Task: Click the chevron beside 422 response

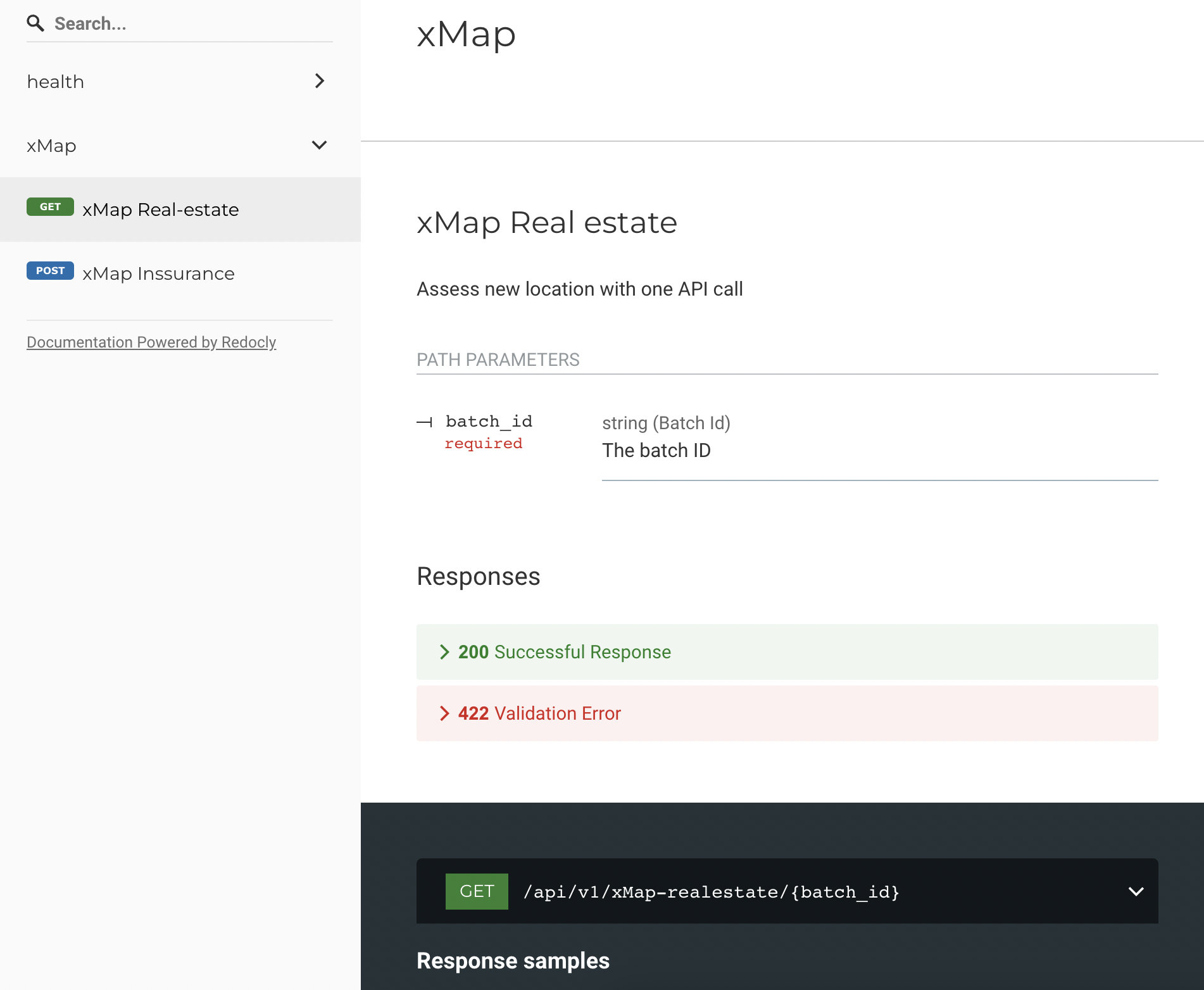Action: (x=444, y=713)
